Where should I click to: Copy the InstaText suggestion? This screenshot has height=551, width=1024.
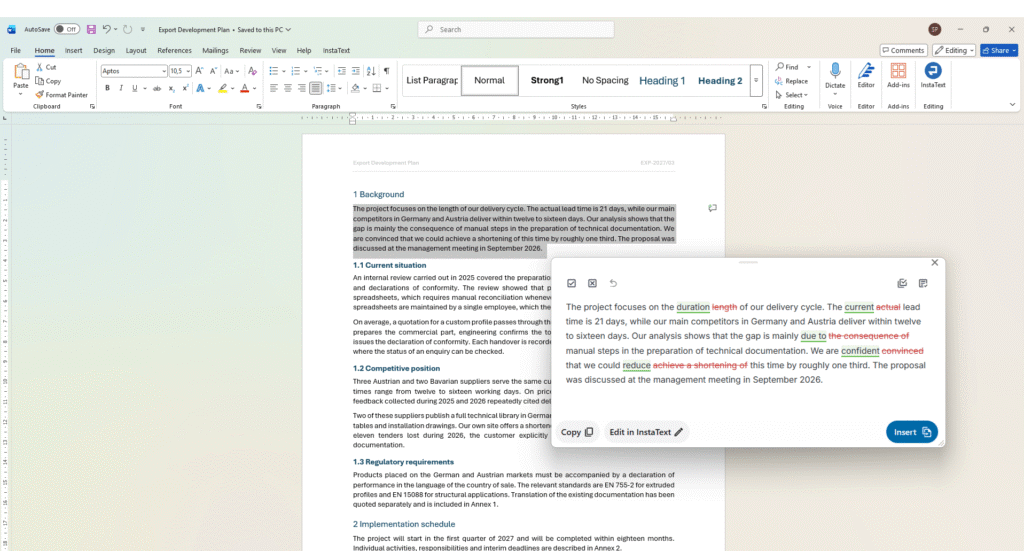pyautogui.click(x=577, y=432)
